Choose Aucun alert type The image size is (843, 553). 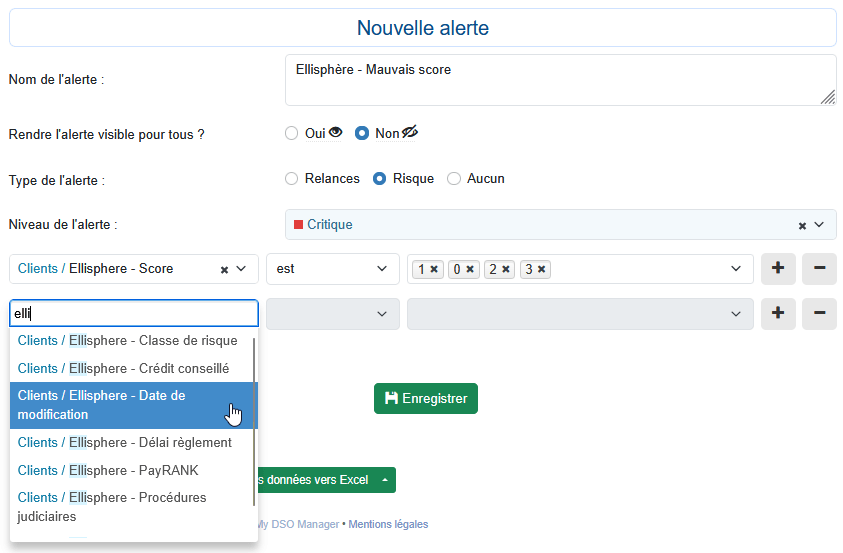tap(454, 178)
